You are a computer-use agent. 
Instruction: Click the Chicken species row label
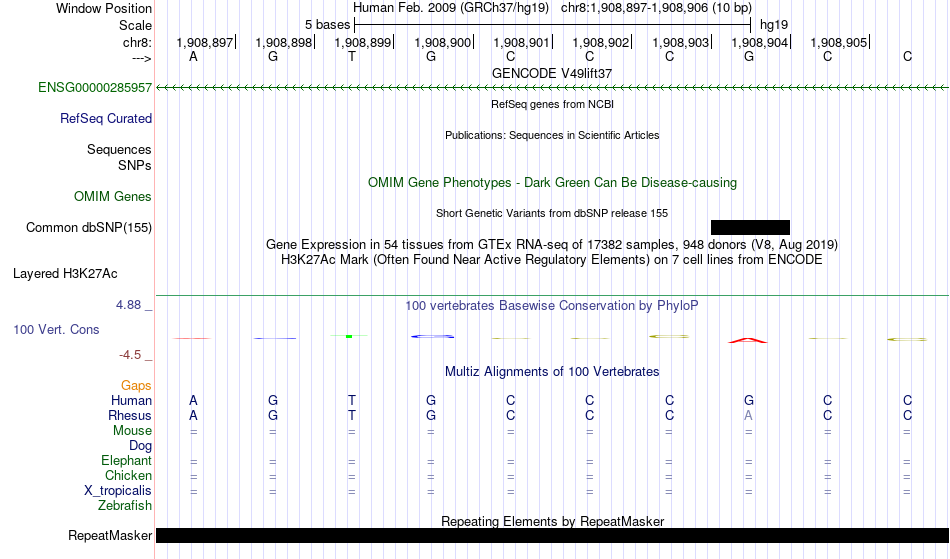coord(128,476)
